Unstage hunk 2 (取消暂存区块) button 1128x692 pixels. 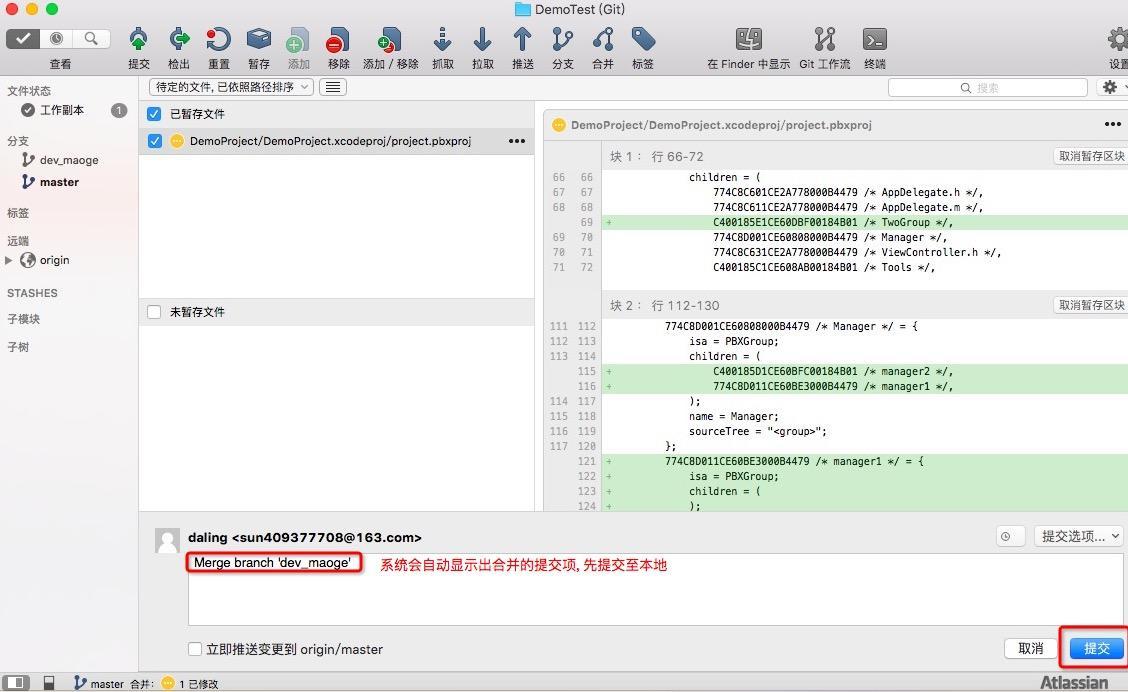click(x=1091, y=305)
